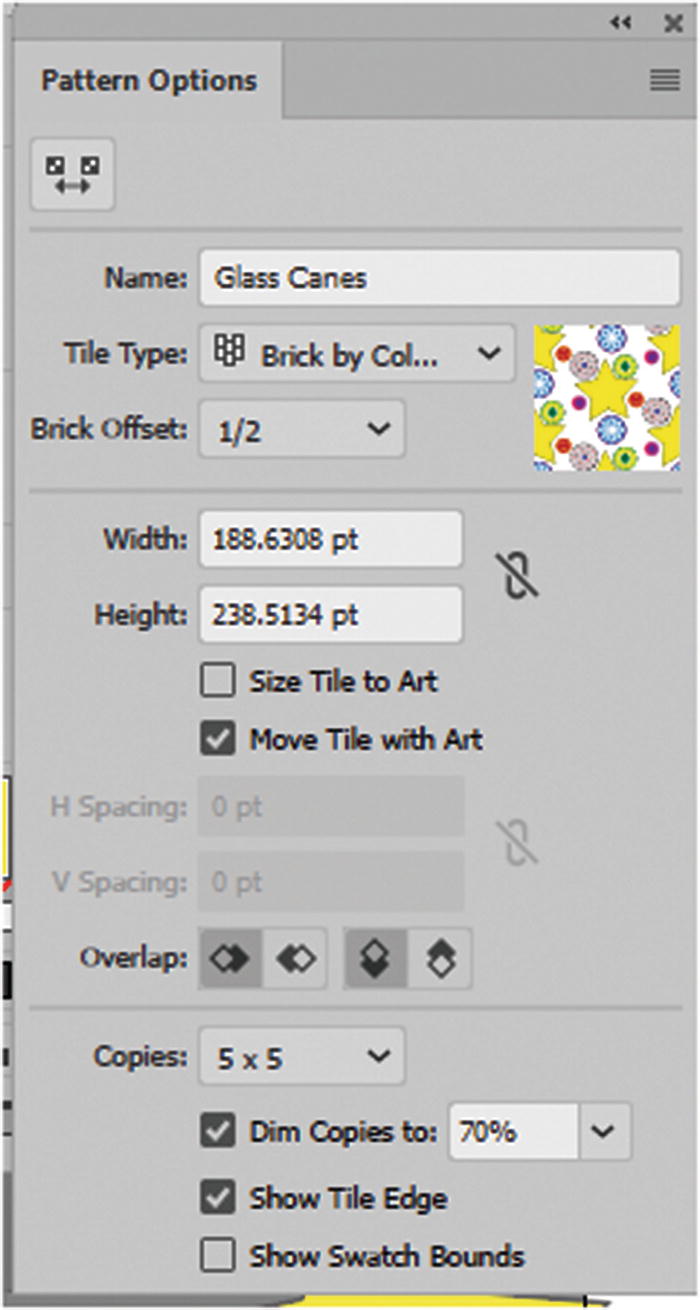Viewport: 700px width, 1310px height.
Task: Open the Copies 5 x 5 dropdown
Action: pyautogui.click(x=302, y=1056)
